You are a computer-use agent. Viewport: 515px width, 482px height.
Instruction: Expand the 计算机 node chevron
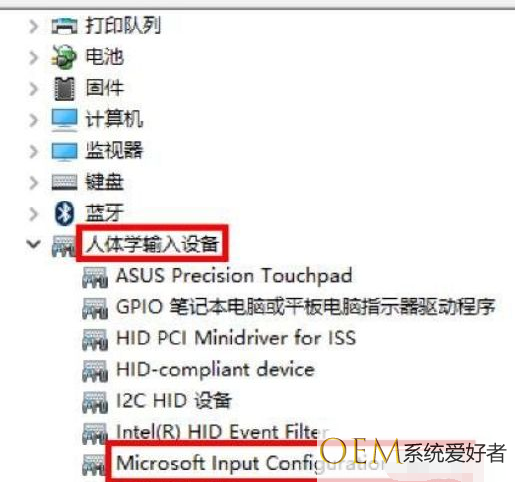coord(33,120)
